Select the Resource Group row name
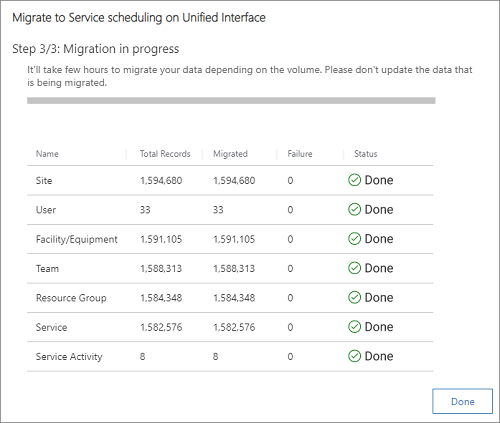 [x=71, y=298]
